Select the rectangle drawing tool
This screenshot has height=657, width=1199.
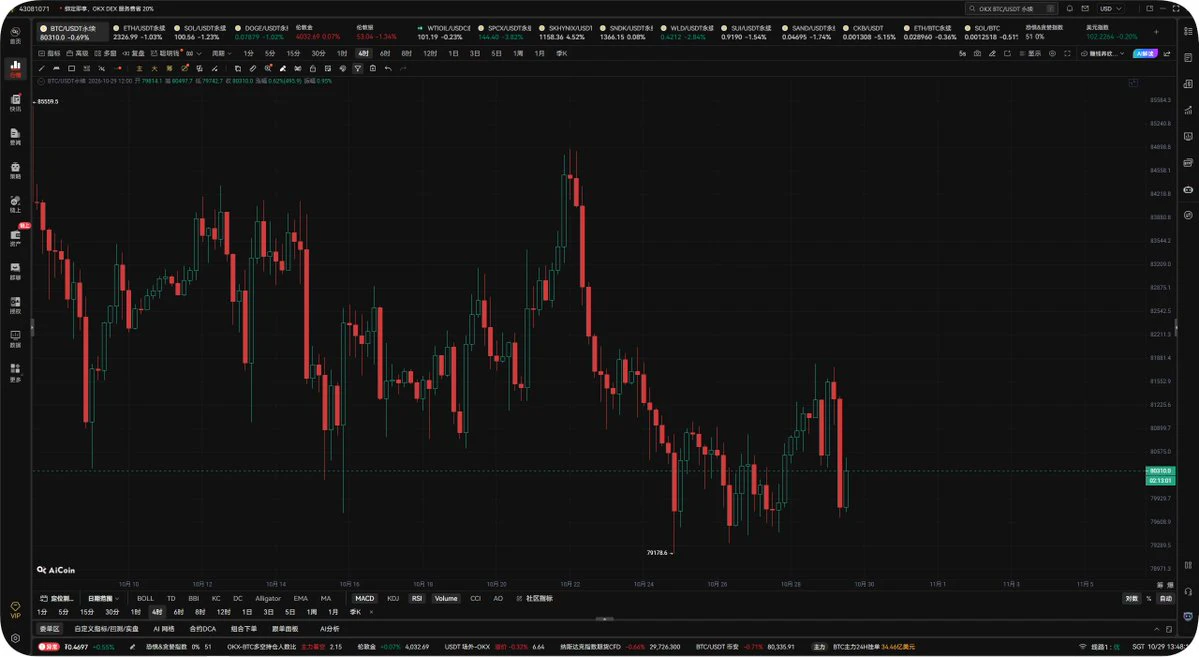click(71, 69)
